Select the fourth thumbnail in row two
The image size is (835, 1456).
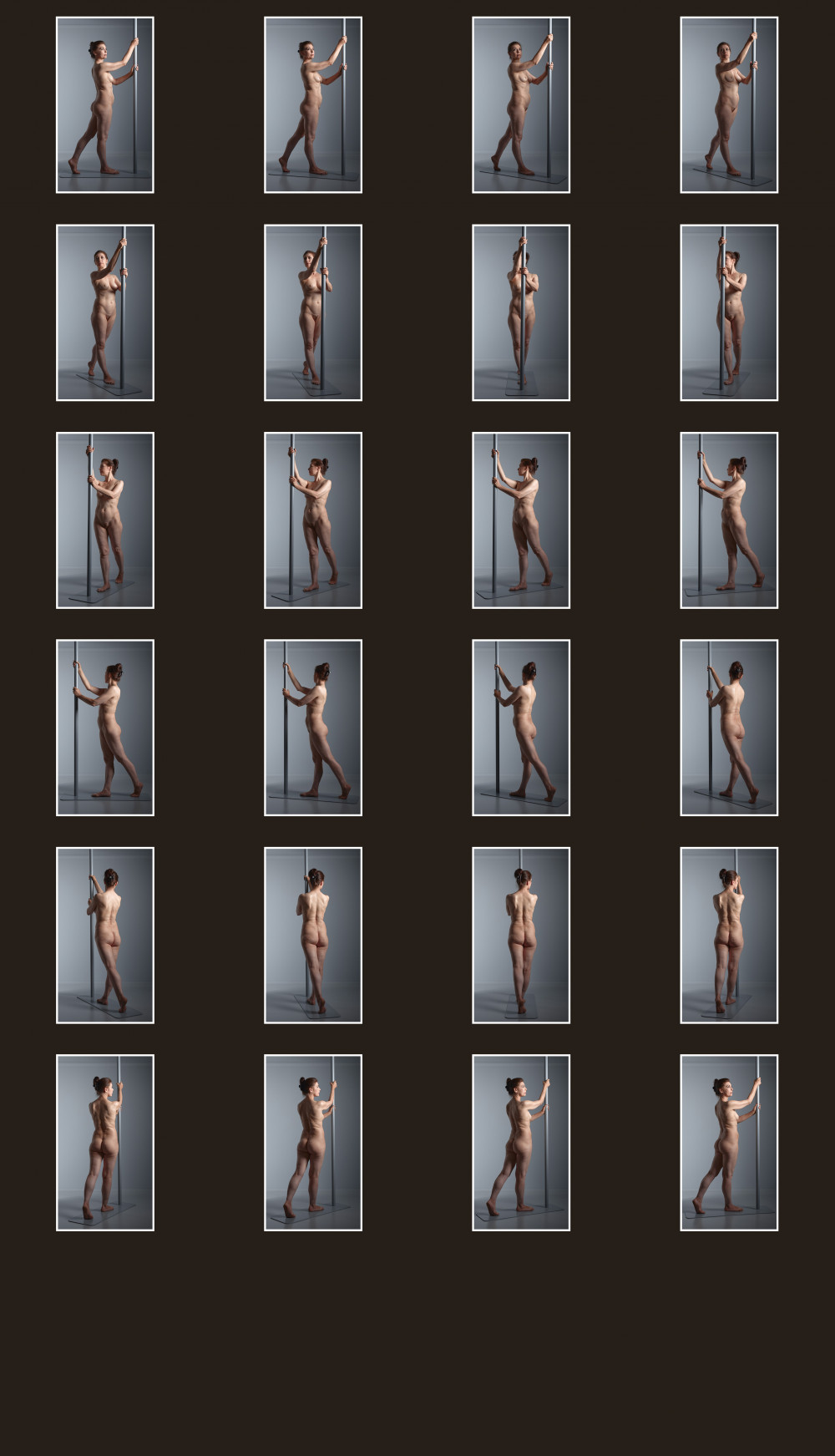(x=729, y=312)
